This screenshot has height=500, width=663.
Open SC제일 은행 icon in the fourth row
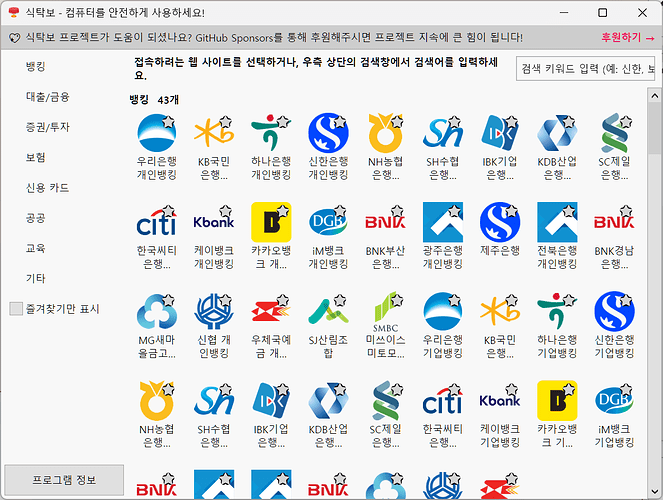click(385, 401)
